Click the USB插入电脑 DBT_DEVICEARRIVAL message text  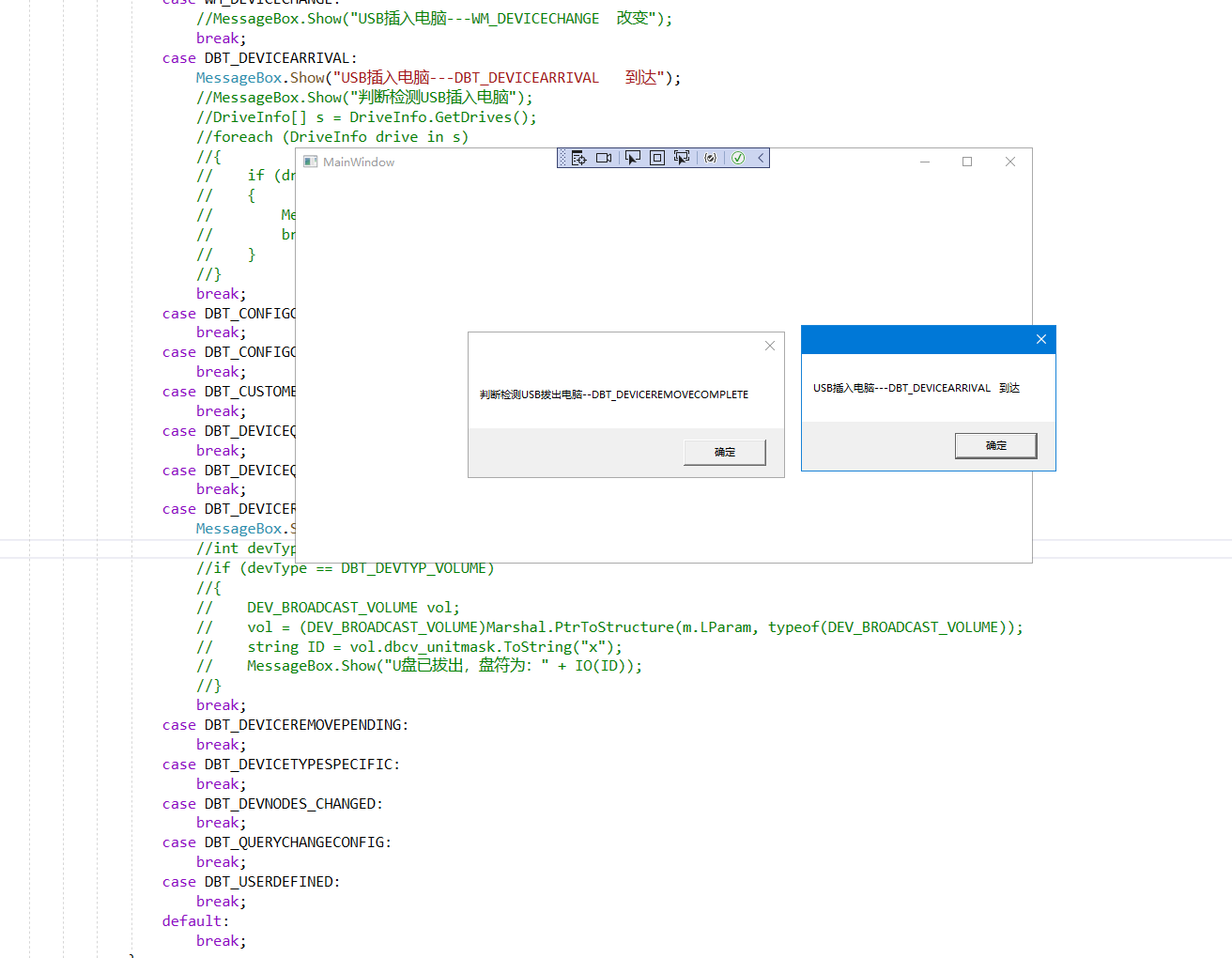pos(916,388)
